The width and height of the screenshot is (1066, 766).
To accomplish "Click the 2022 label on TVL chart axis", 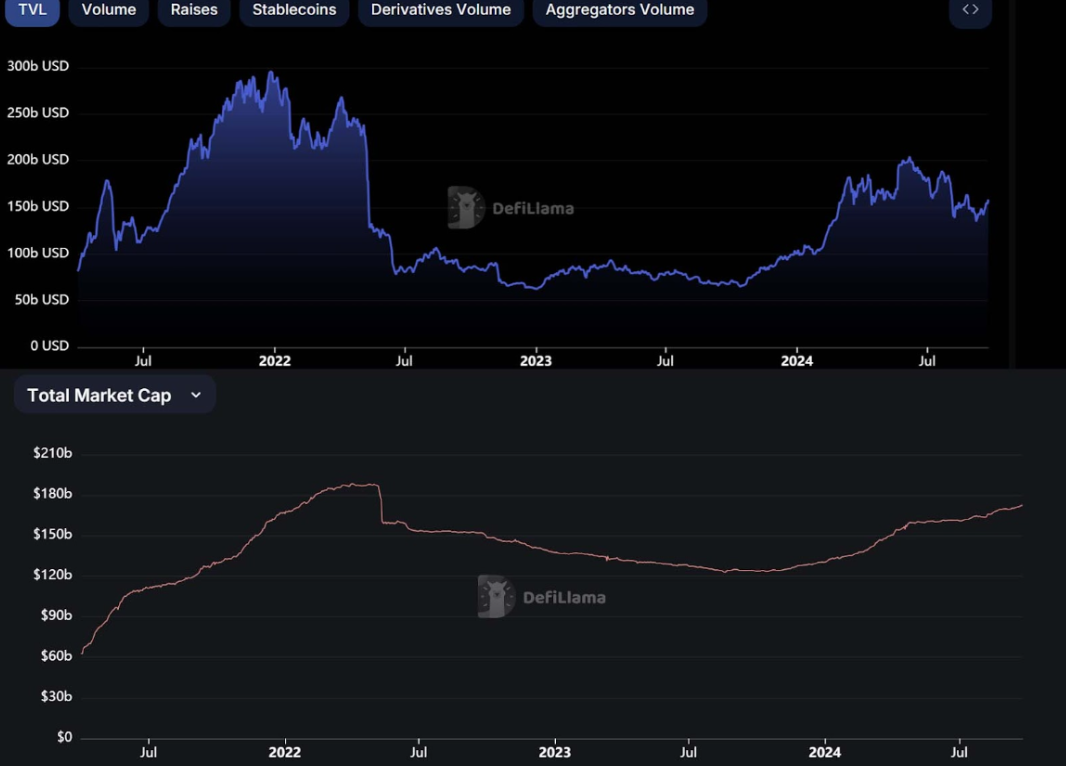I will click(274, 361).
